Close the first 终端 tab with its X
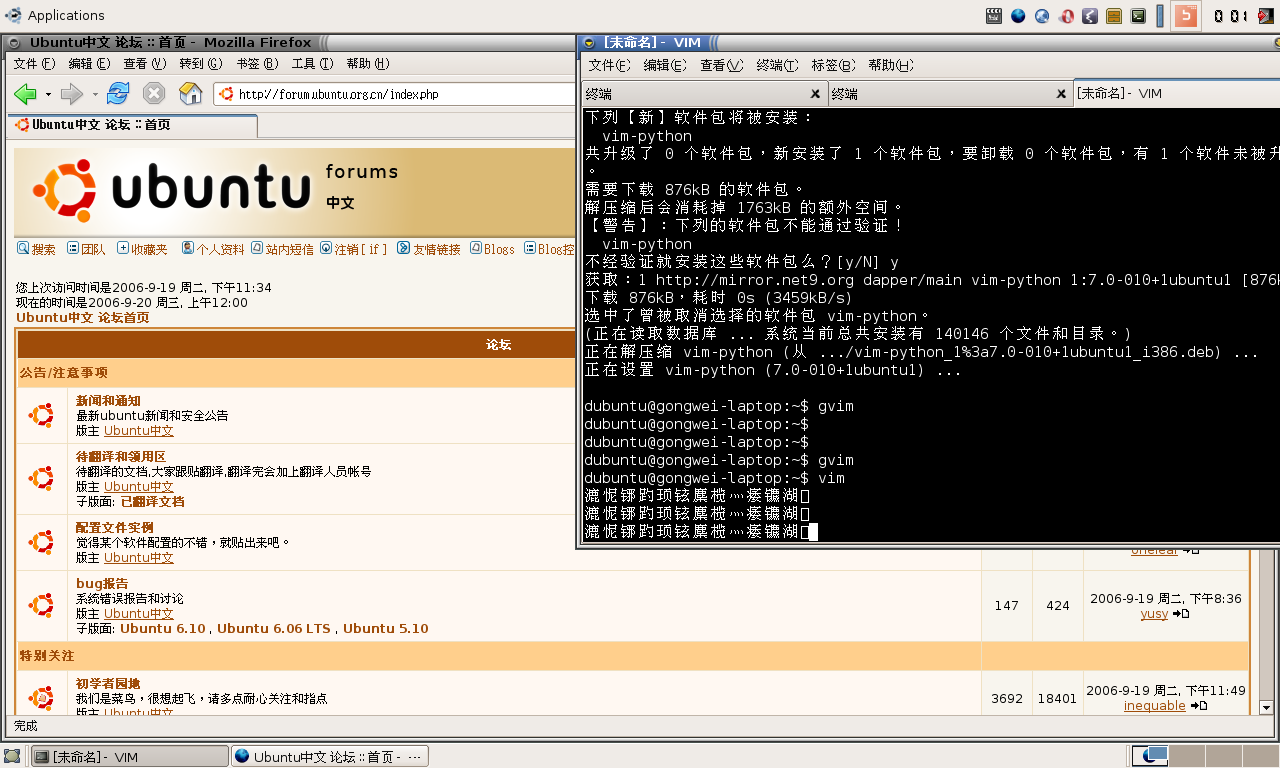1280x768 pixels. tap(816, 93)
